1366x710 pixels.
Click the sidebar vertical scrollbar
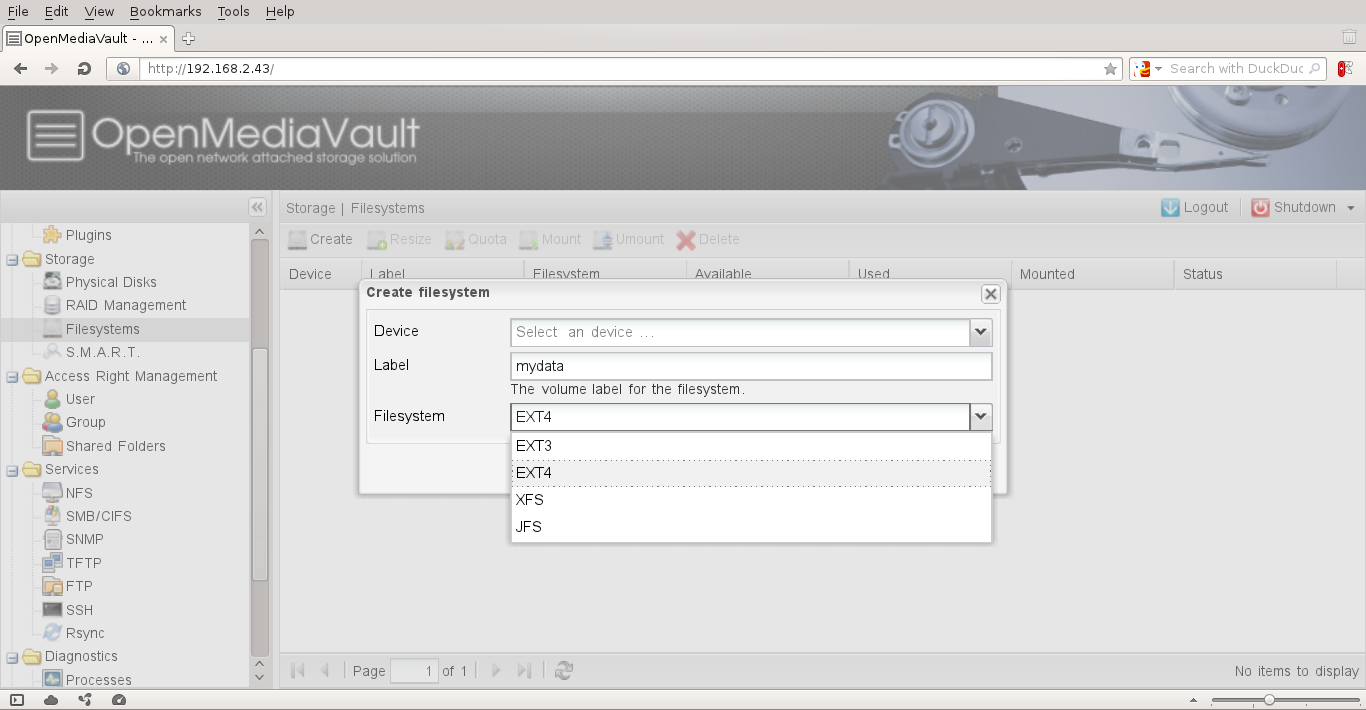tap(260, 464)
